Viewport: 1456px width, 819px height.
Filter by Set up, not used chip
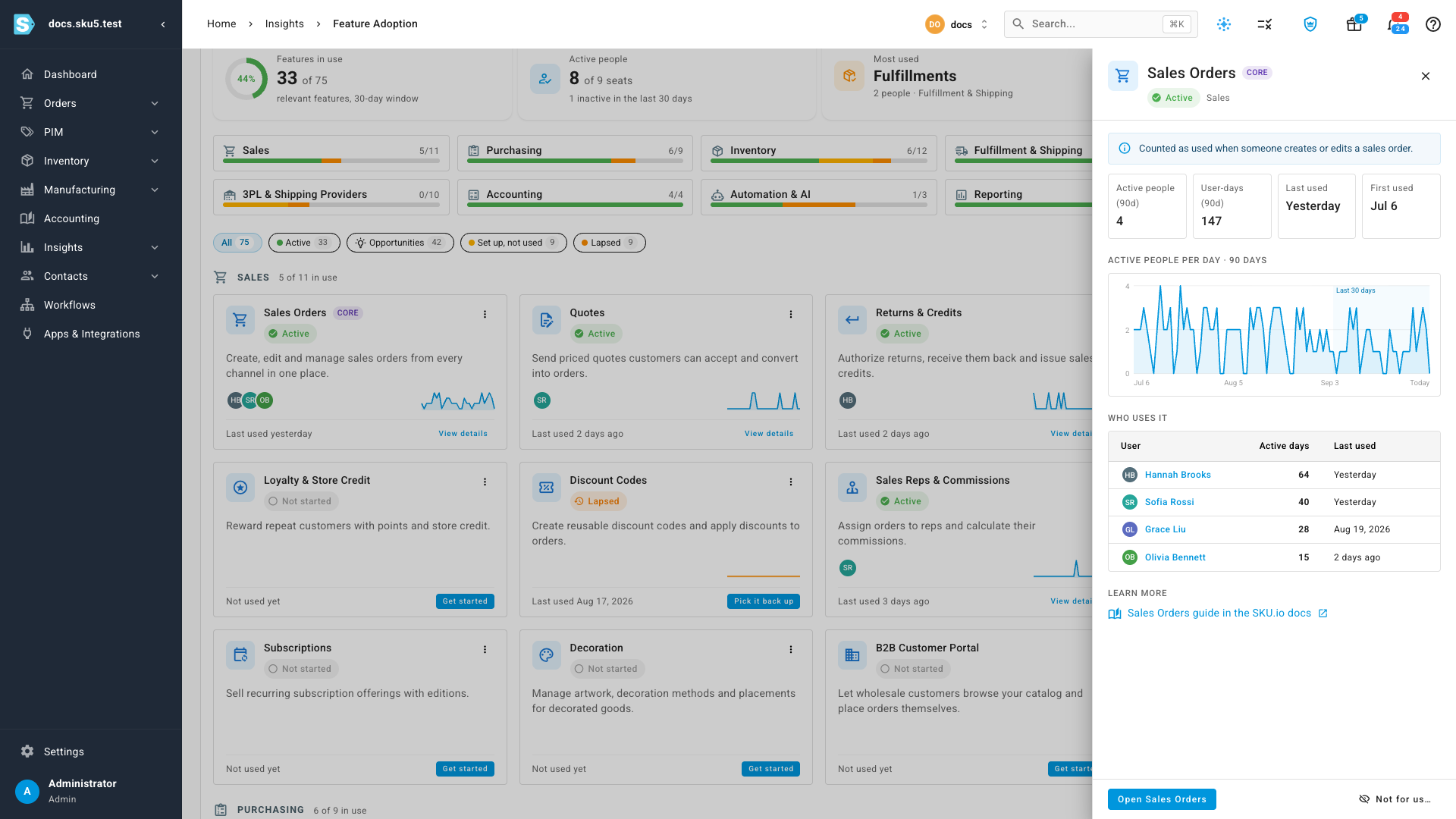click(513, 243)
